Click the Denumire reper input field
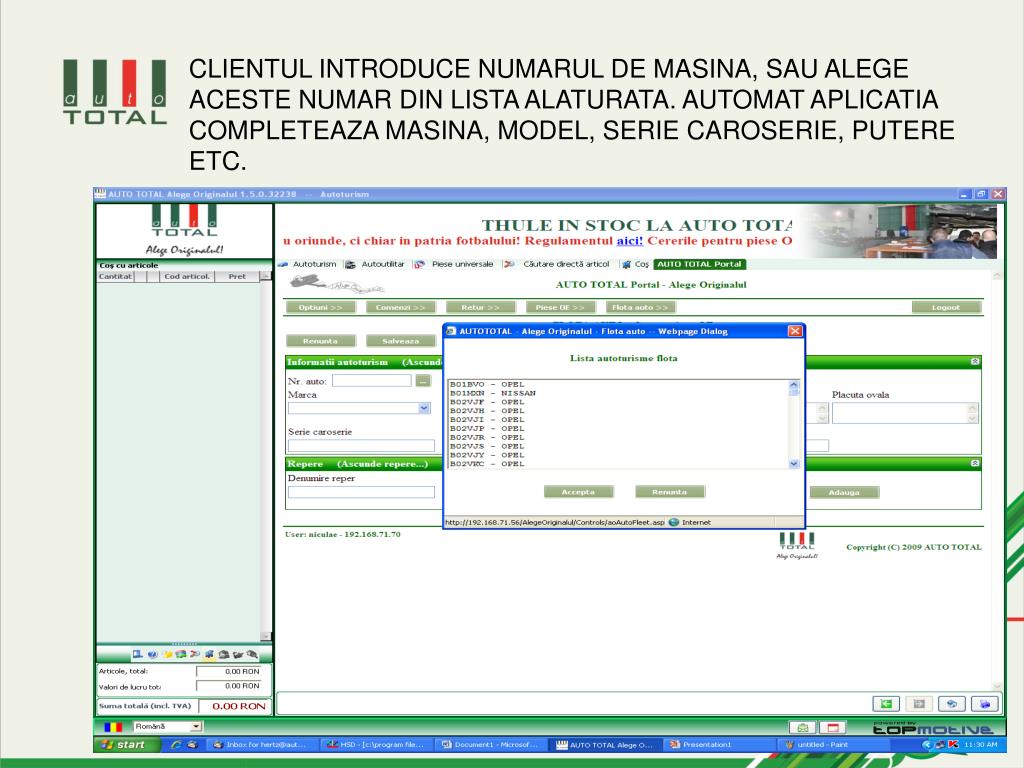This screenshot has height=768, width=1024. click(x=361, y=492)
